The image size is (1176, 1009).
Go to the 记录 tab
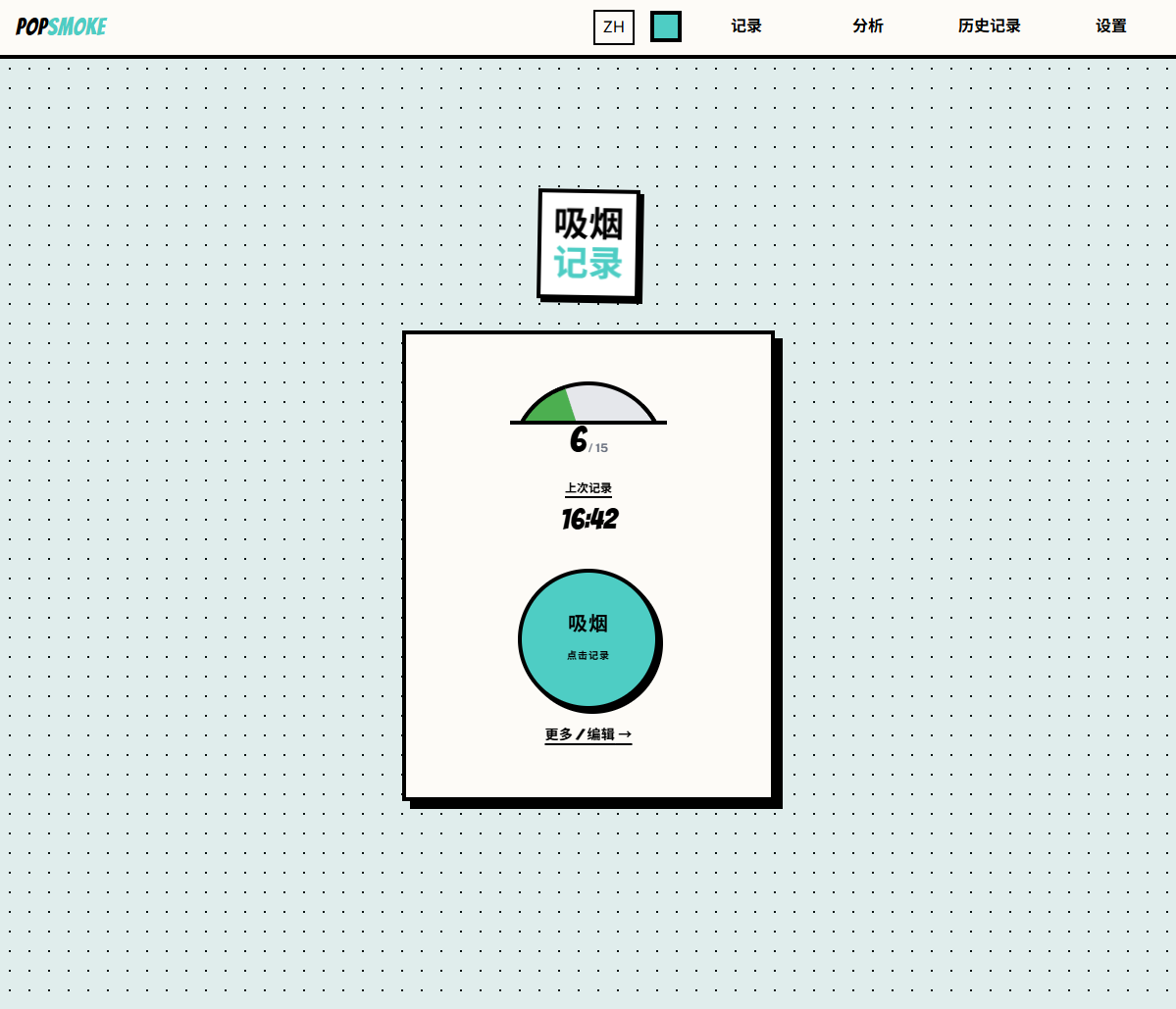(x=746, y=26)
